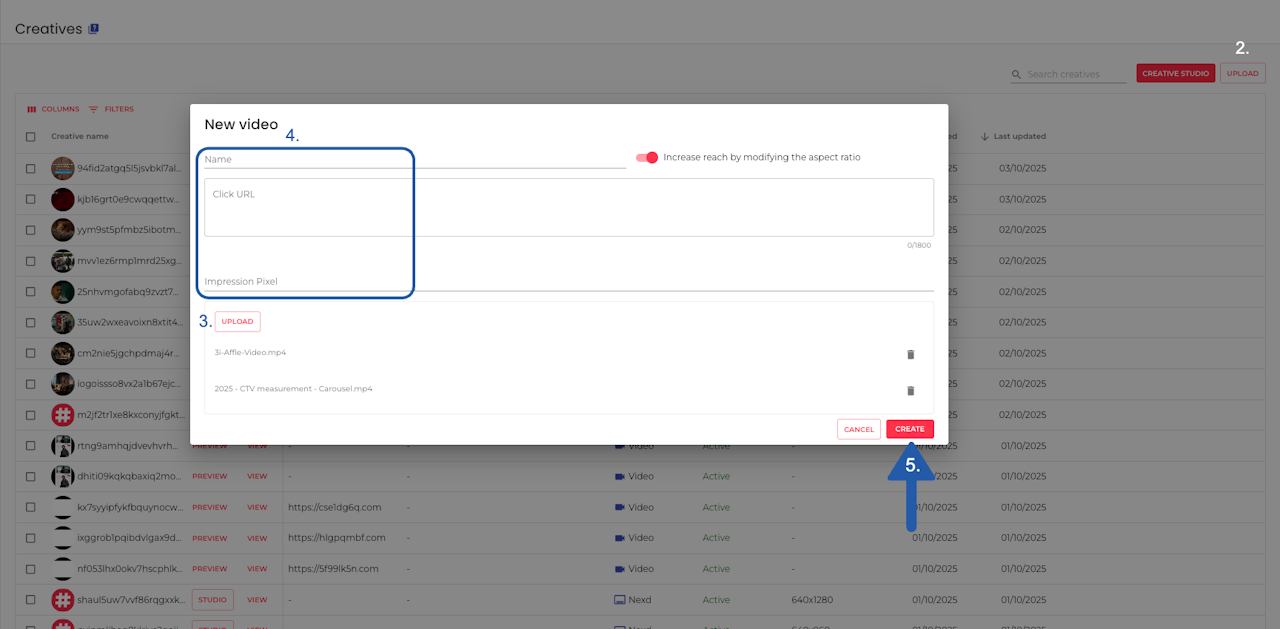Click the video camera icon in the kx7syyipfykfbquynocw row

coord(620,507)
